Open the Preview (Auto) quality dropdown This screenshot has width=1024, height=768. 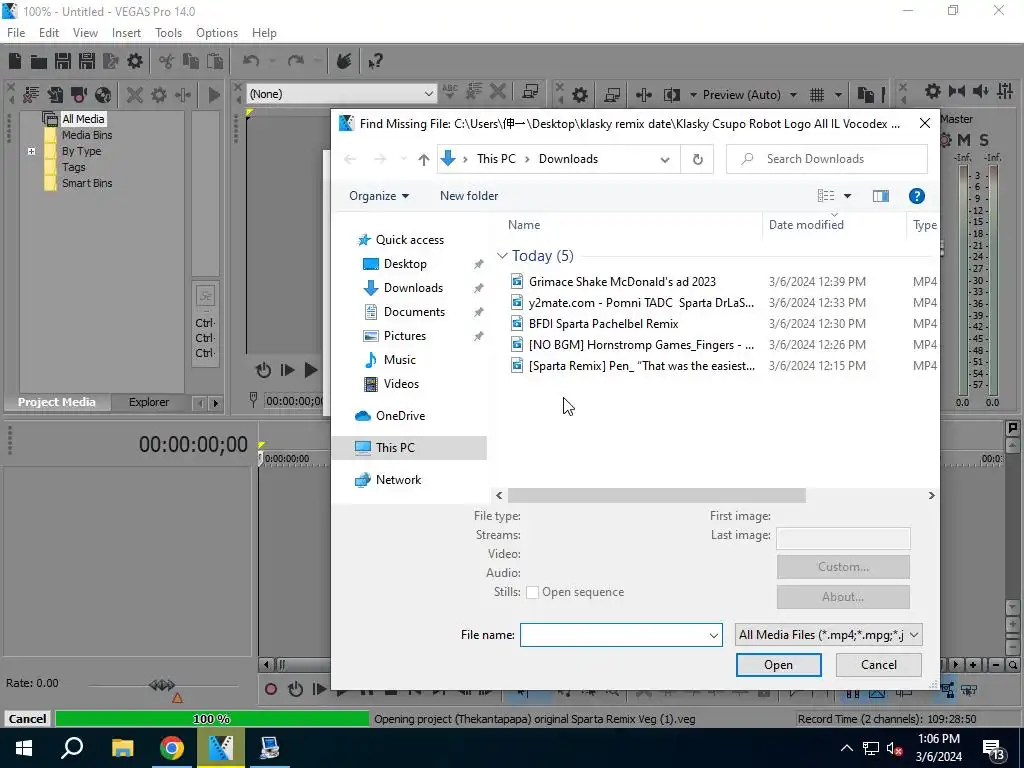(793, 95)
